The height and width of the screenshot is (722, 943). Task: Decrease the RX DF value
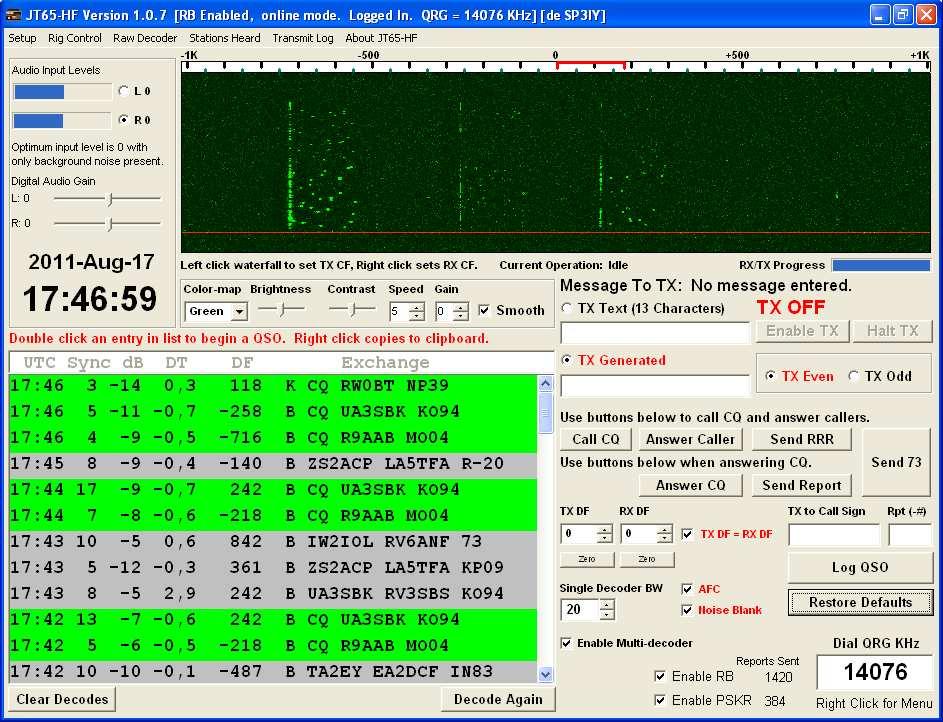665,538
